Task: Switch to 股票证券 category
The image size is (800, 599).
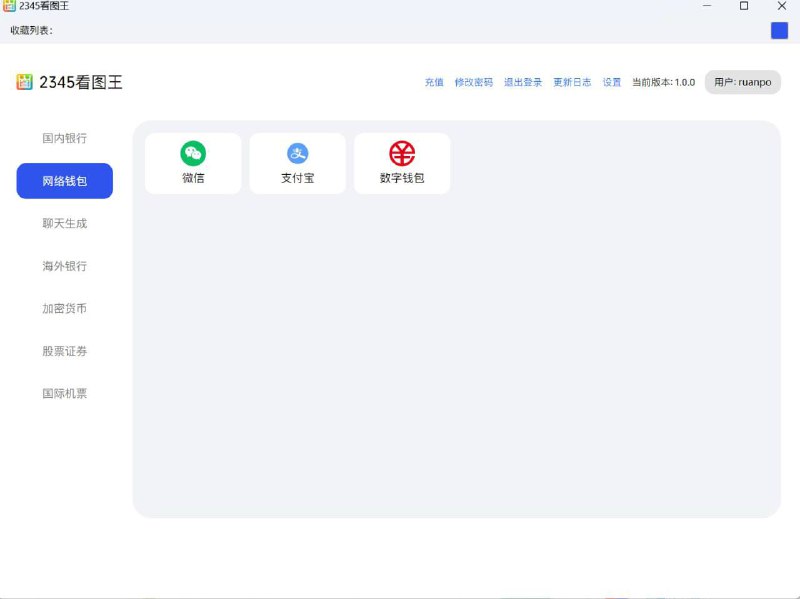Action: pos(65,351)
